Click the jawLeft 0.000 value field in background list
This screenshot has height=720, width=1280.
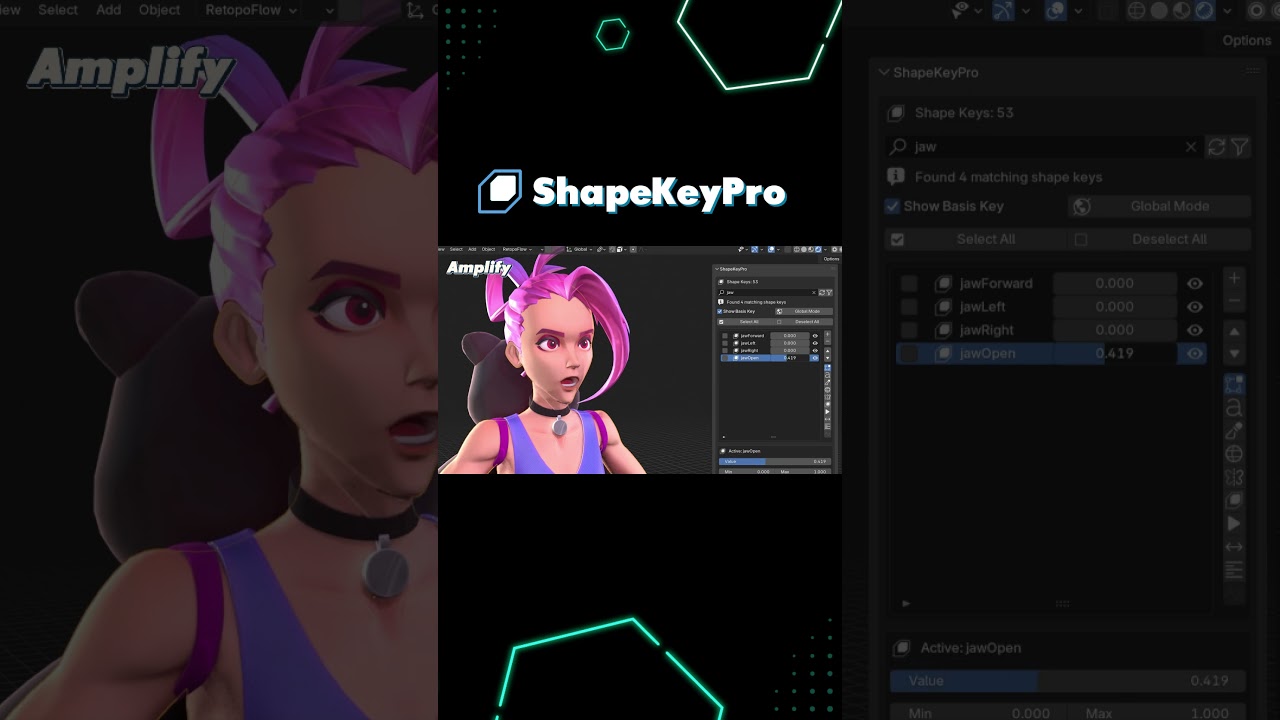coord(1115,307)
